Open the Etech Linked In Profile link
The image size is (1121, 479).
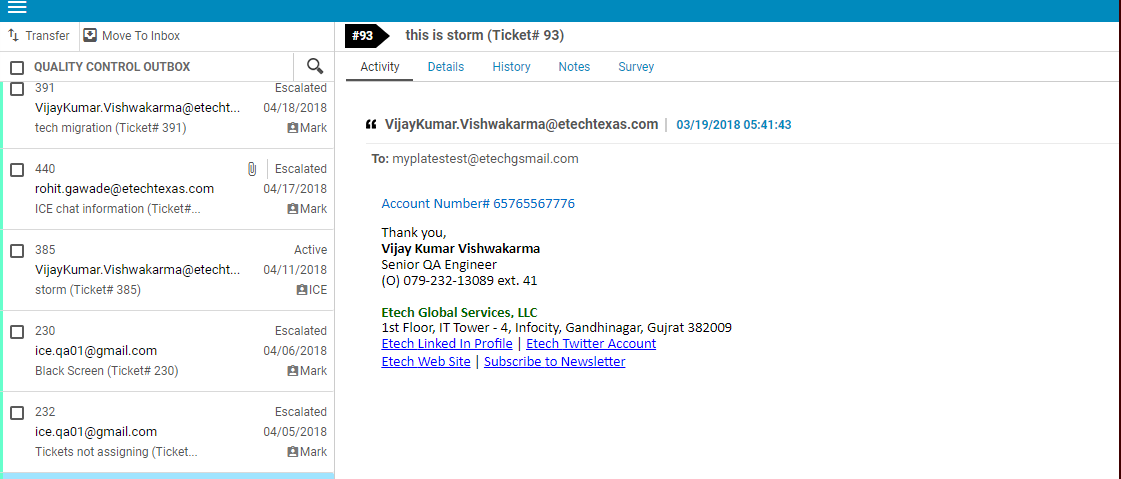click(447, 343)
